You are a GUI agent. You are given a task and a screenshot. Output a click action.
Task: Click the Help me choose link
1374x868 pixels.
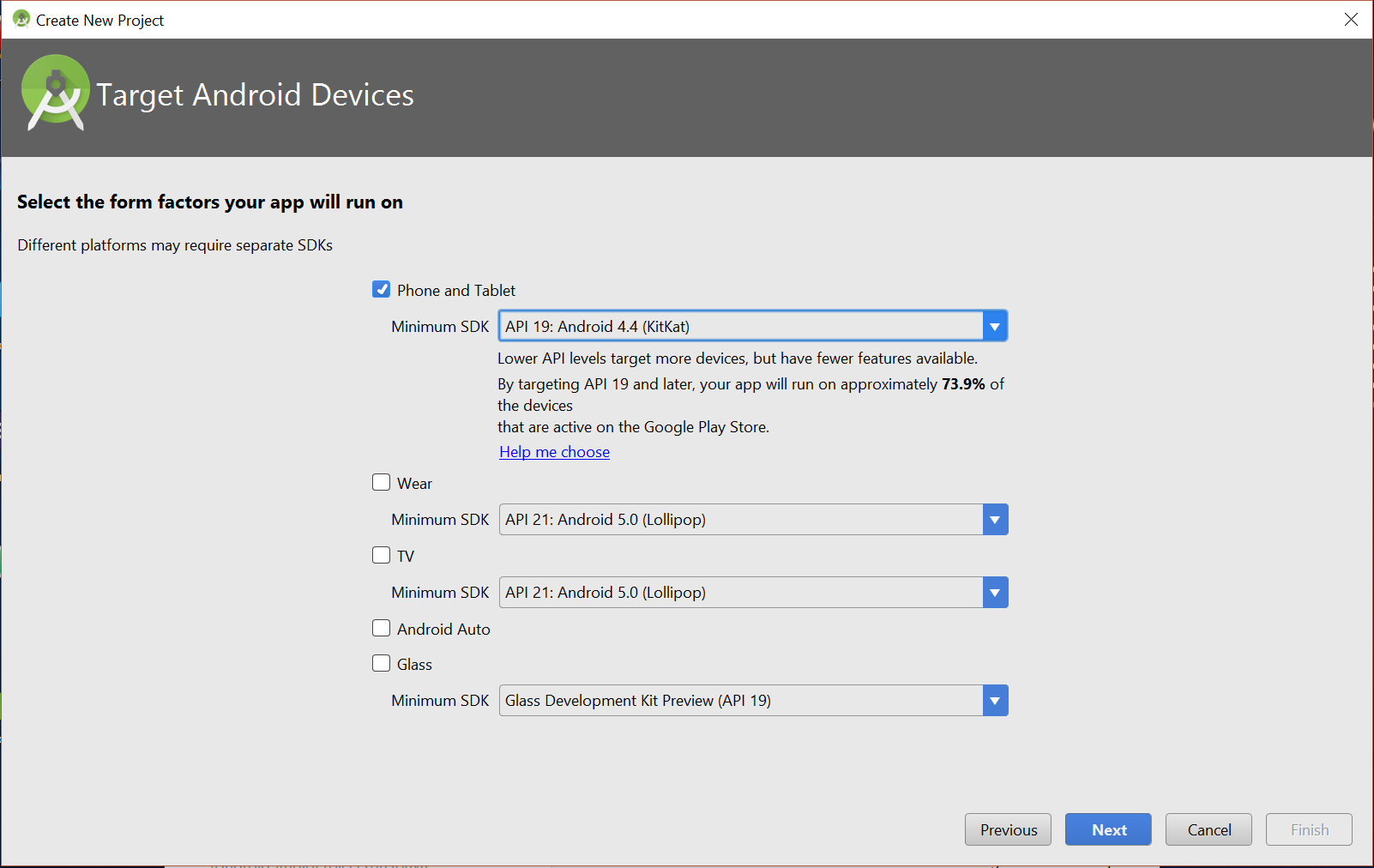(554, 451)
